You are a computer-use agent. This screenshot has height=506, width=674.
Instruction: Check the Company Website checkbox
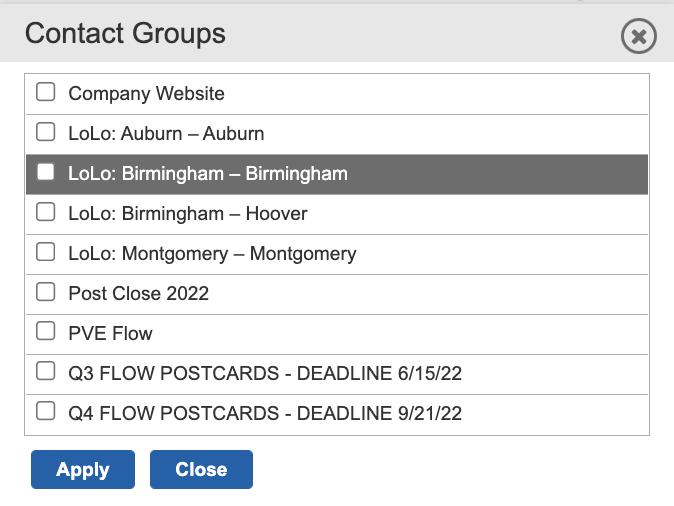(x=46, y=92)
